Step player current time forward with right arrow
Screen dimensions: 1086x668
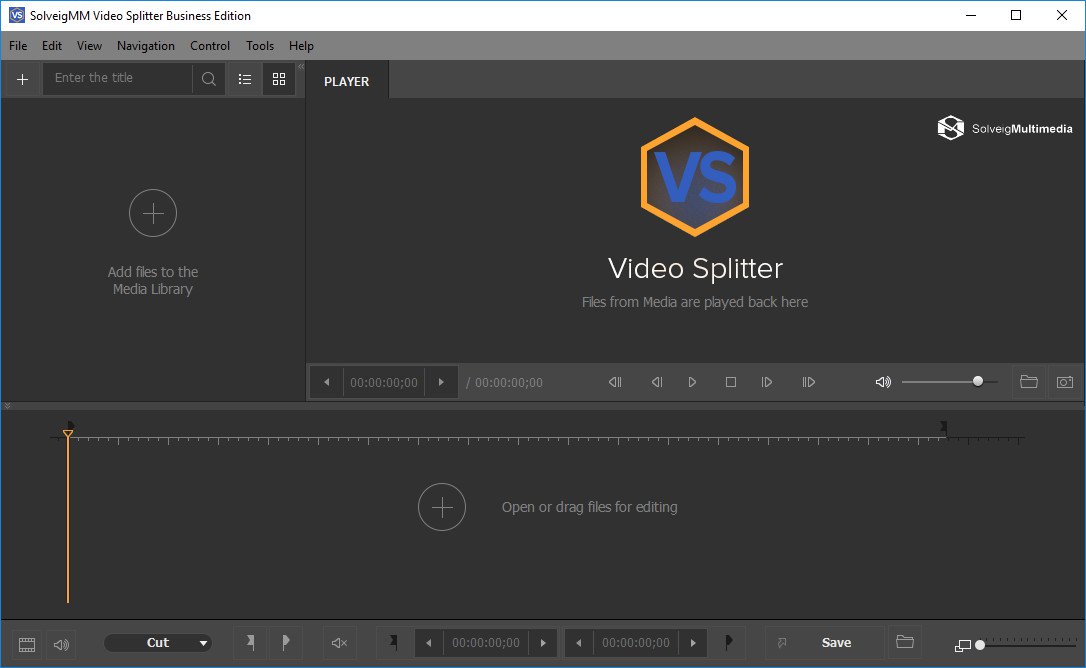[441, 382]
